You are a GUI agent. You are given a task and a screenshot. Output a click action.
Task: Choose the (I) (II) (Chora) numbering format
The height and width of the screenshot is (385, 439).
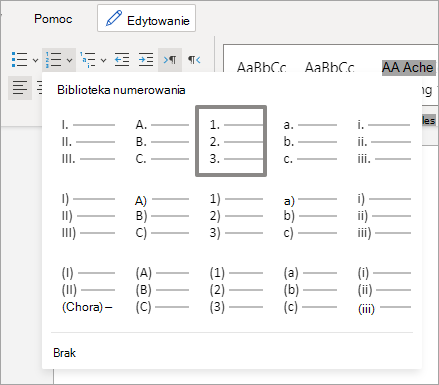pos(88,290)
